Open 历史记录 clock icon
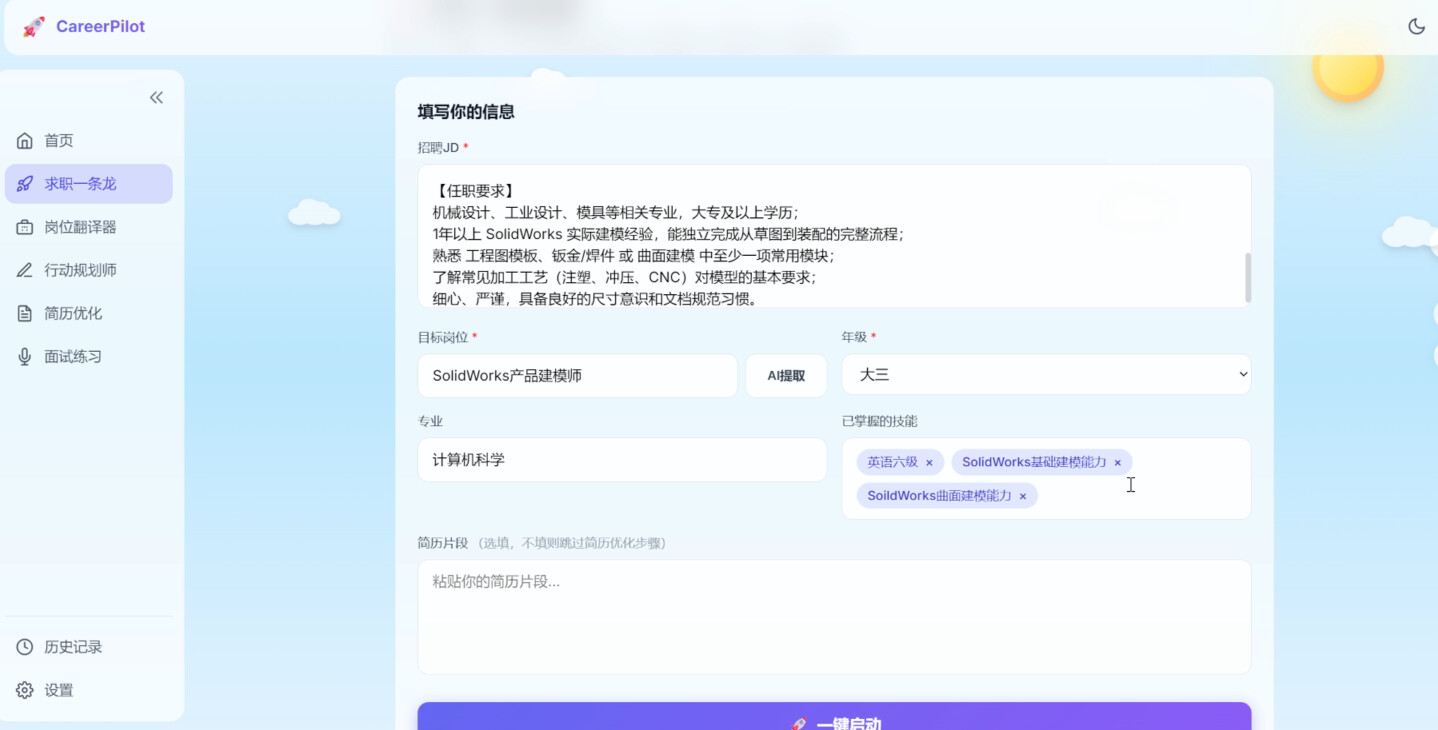Screen dimensions: 1438x730 (x=25, y=647)
